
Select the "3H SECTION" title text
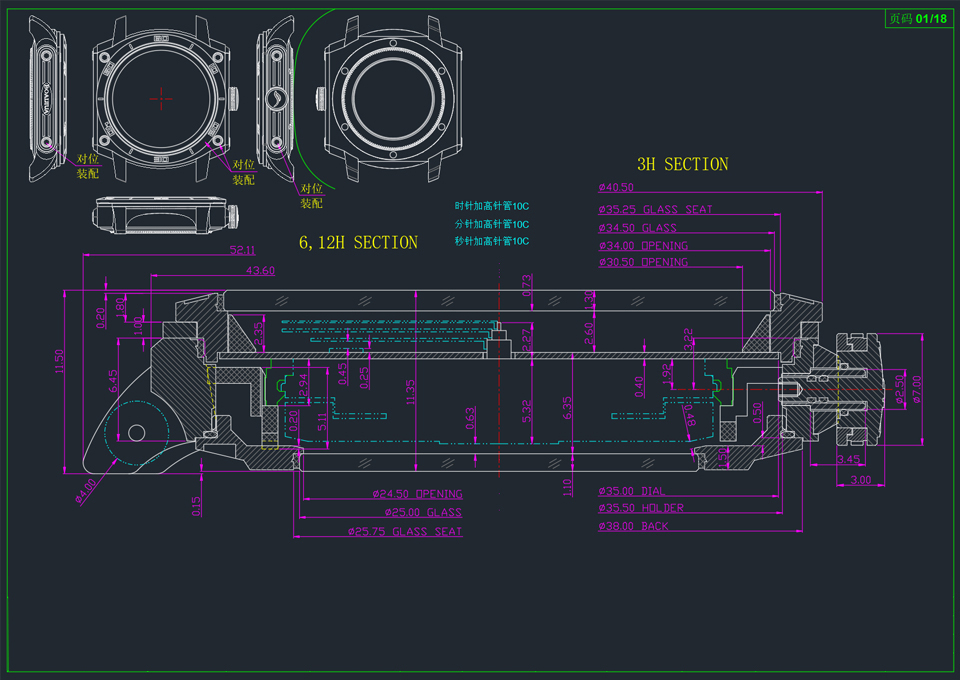tap(683, 164)
